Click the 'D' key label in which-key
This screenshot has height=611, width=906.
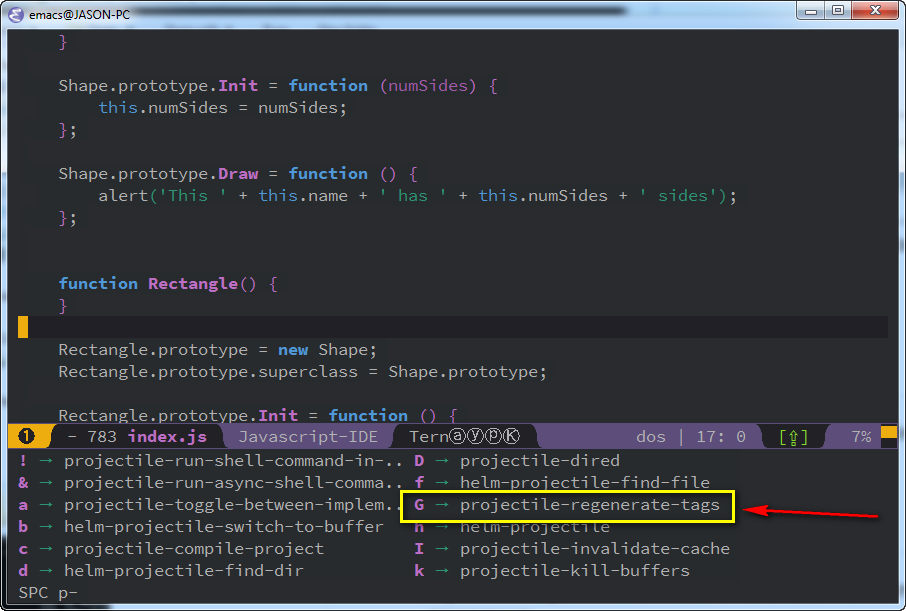419,461
